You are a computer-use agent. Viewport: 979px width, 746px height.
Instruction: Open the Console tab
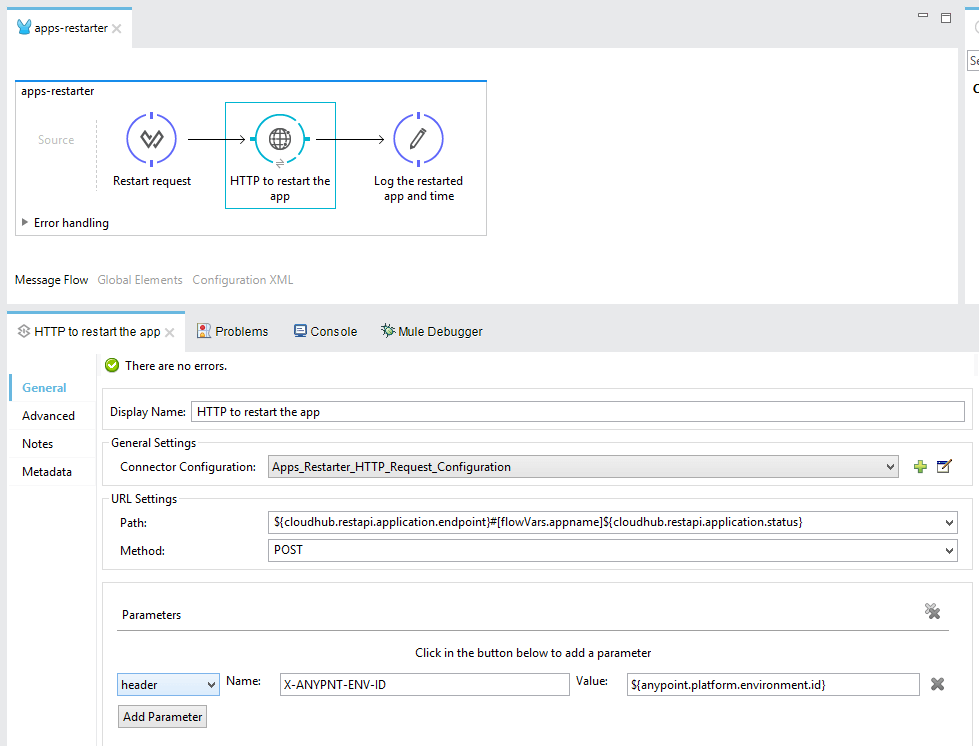(x=326, y=331)
